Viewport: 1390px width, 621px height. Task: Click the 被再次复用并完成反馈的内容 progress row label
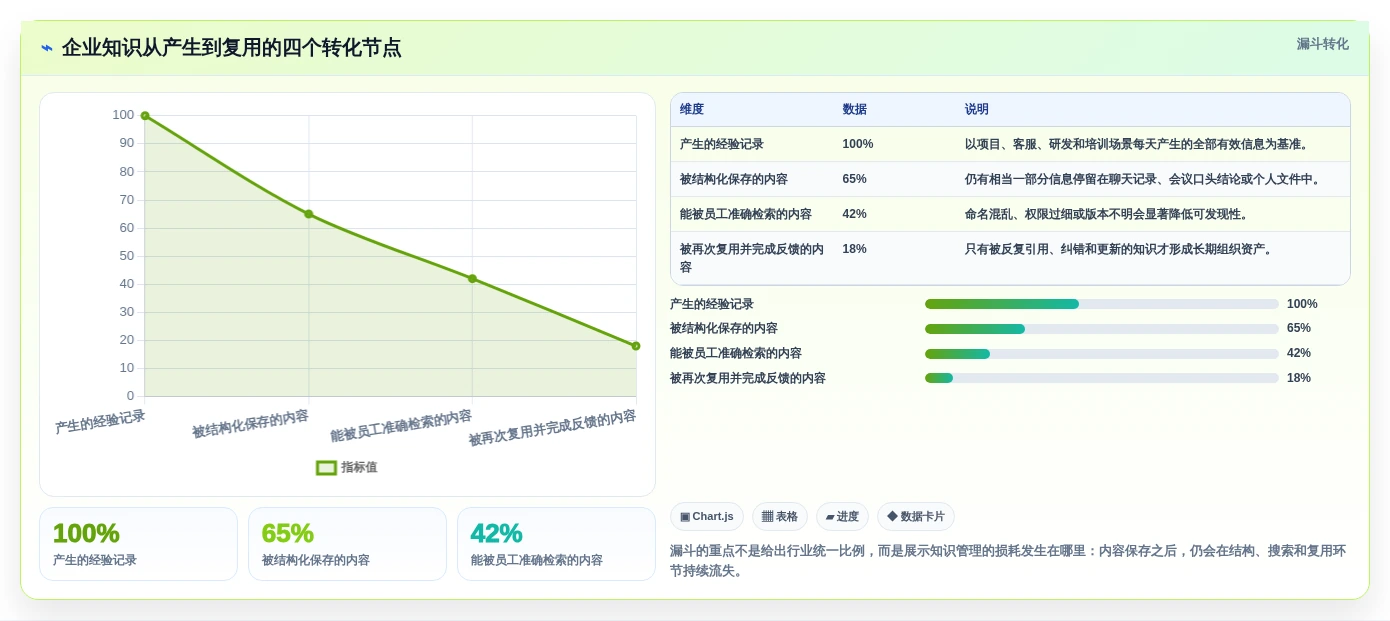(x=748, y=378)
